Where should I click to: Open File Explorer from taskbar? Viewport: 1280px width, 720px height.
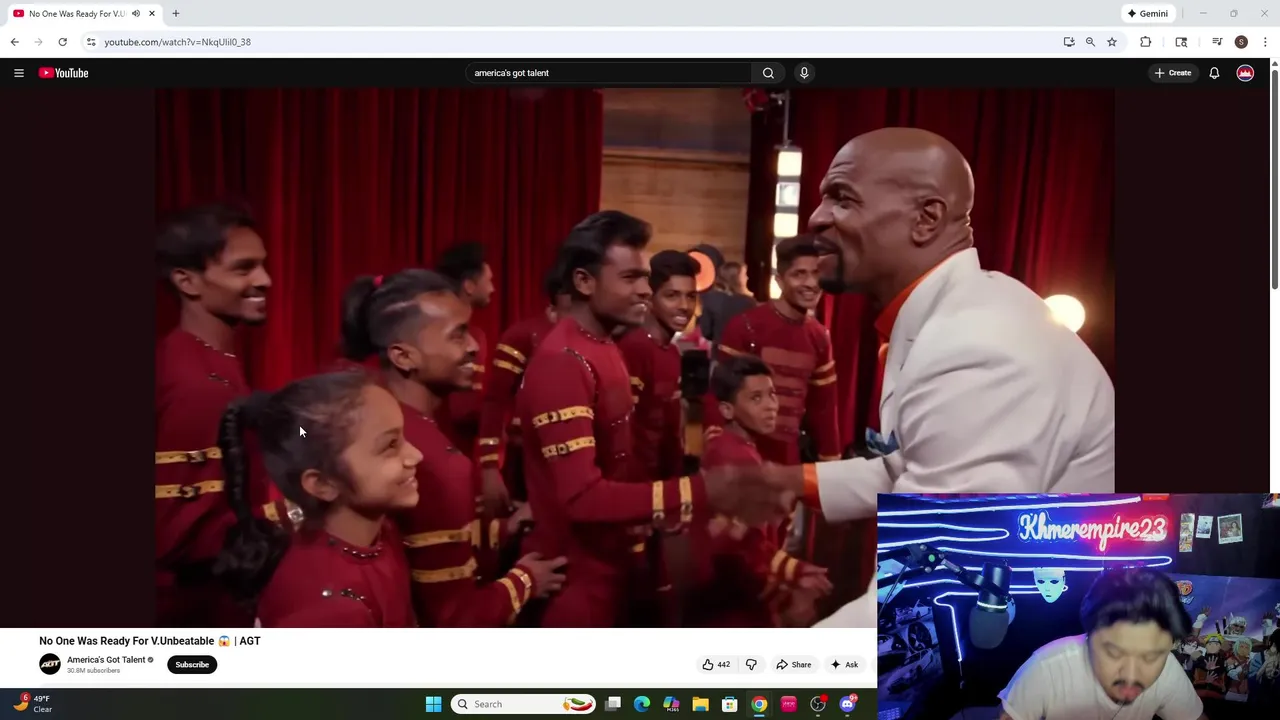pyautogui.click(x=701, y=704)
